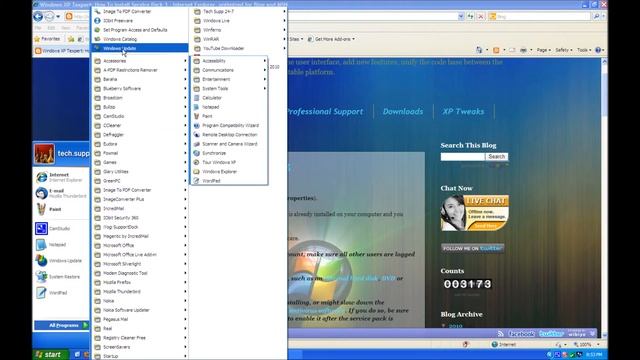
Task: Click the tech.supp user account picture
Action: pyautogui.click(x=44, y=154)
